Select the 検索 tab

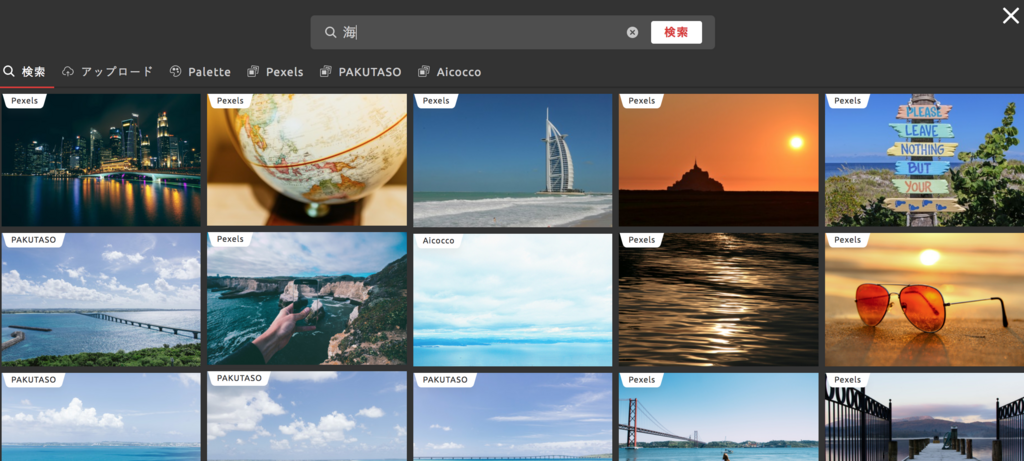click(25, 72)
